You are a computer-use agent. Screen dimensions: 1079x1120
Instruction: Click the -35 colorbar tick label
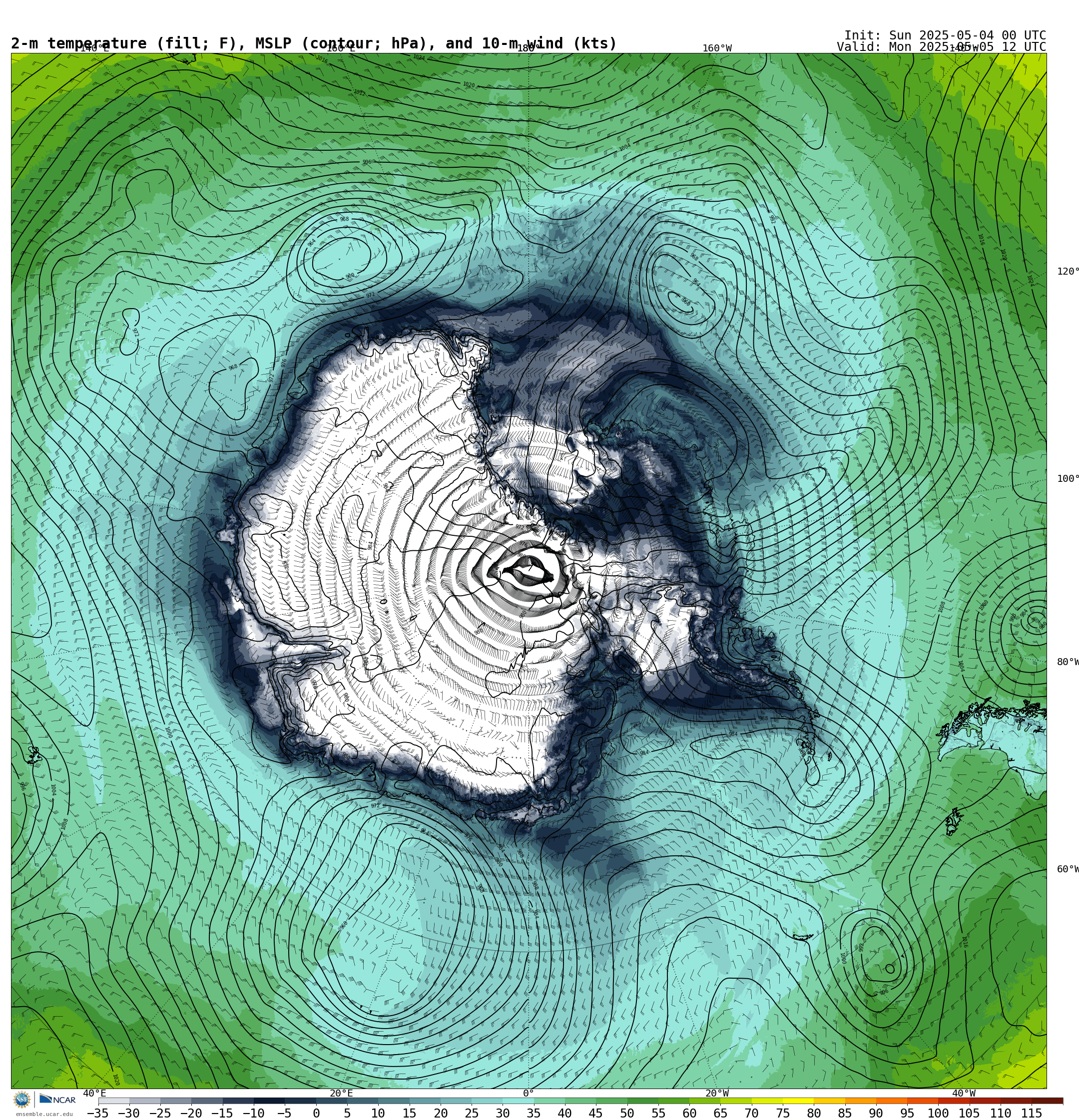pyautogui.click(x=97, y=1113)
